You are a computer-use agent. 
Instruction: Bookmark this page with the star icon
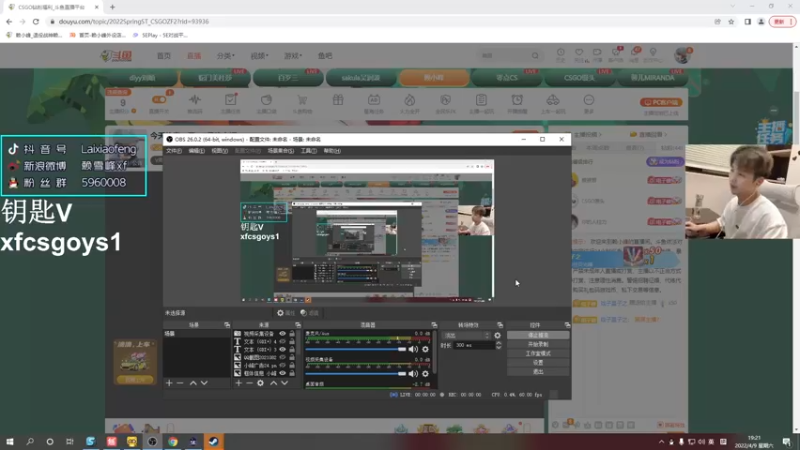pos(731,21)
